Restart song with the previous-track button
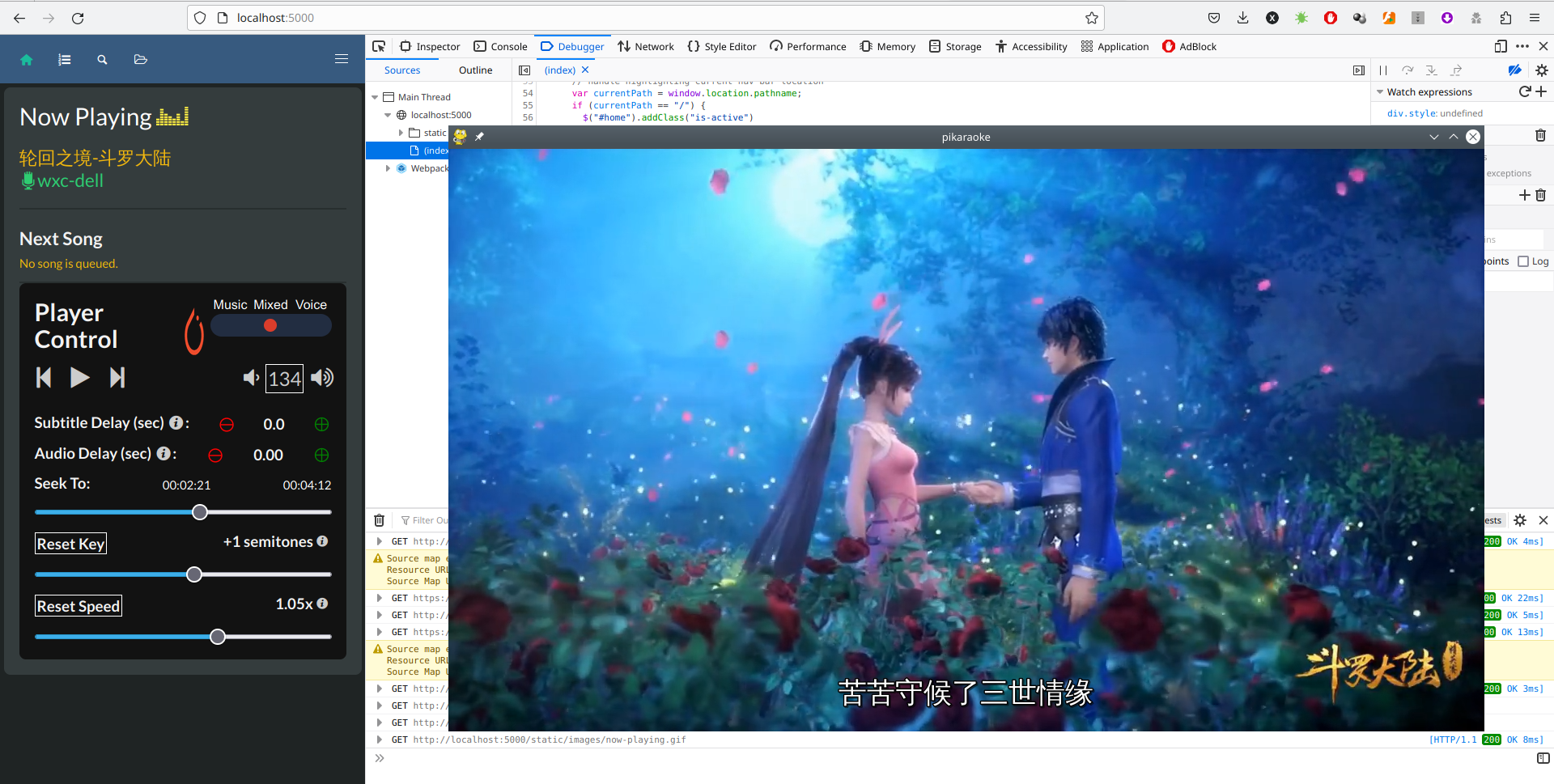 (44, 378)
